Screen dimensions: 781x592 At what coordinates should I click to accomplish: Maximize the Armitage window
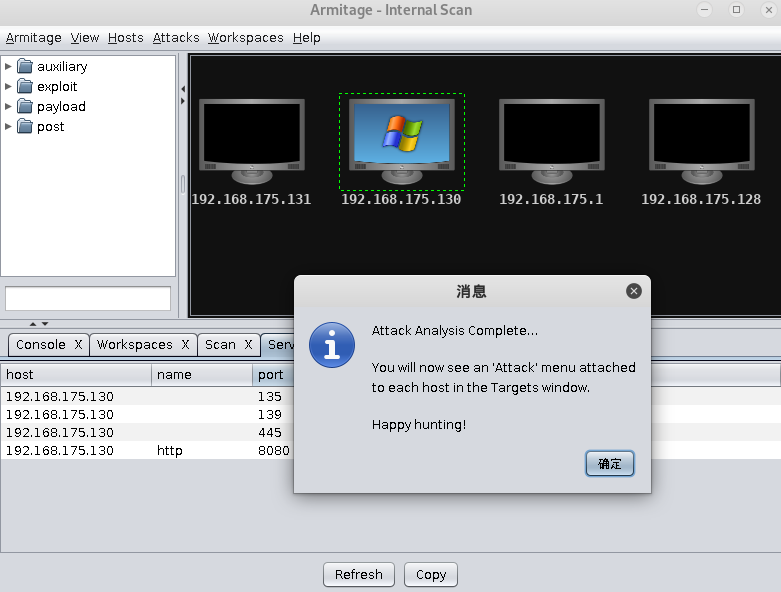coord(736,9)
